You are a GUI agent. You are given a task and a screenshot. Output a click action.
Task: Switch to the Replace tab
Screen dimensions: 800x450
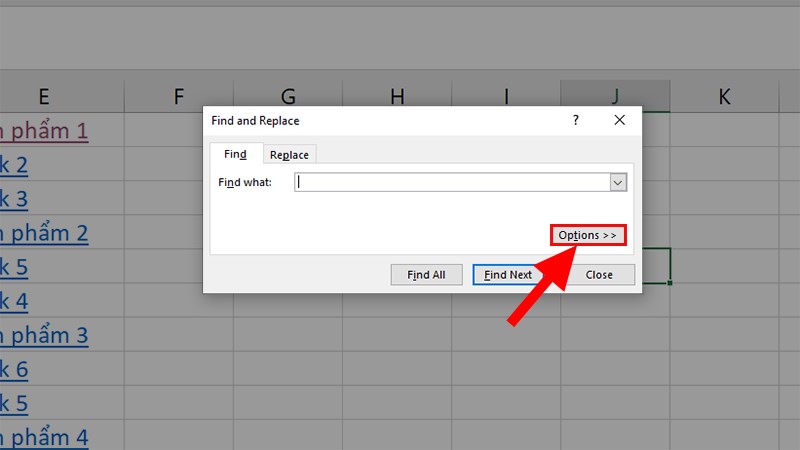point(289,154)
